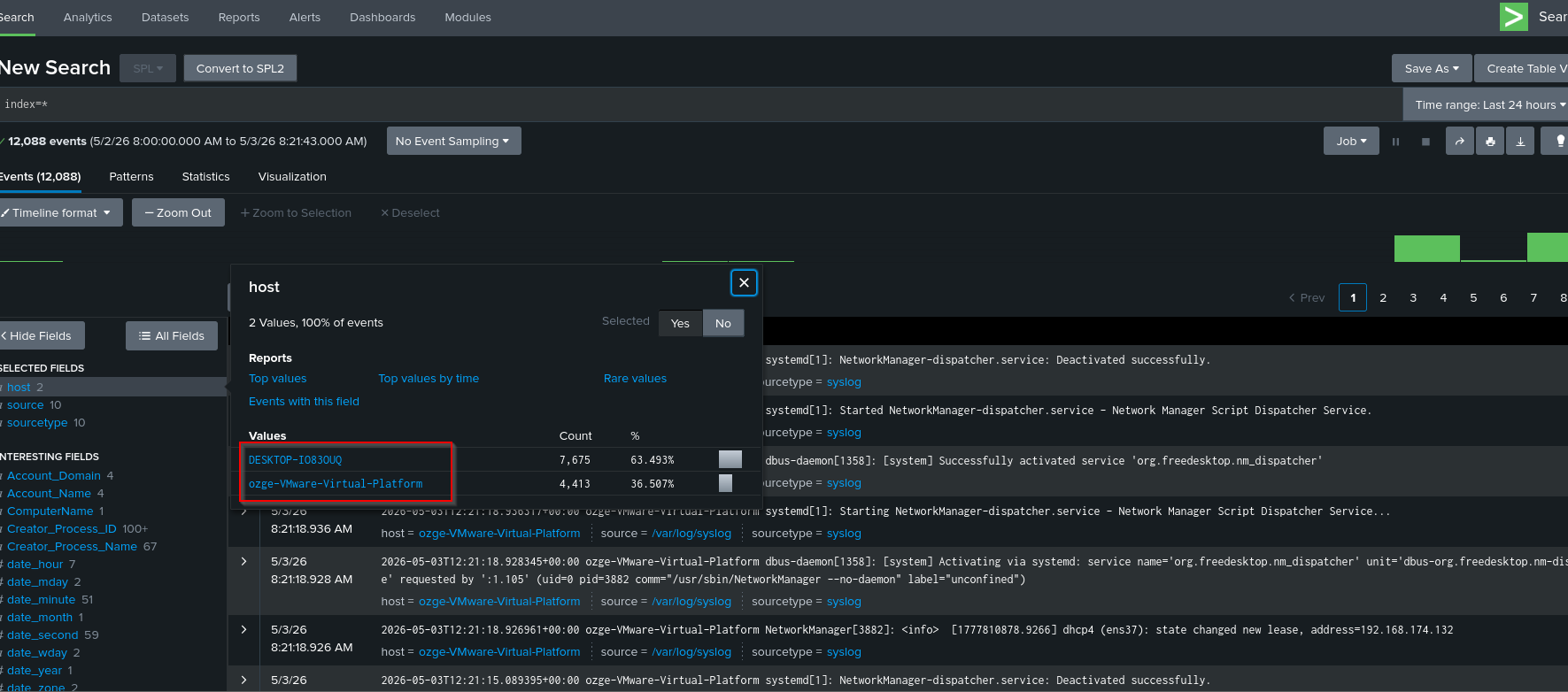Go to results page 5
The image size is (1568, 692).
click(x=1473, y=297)
